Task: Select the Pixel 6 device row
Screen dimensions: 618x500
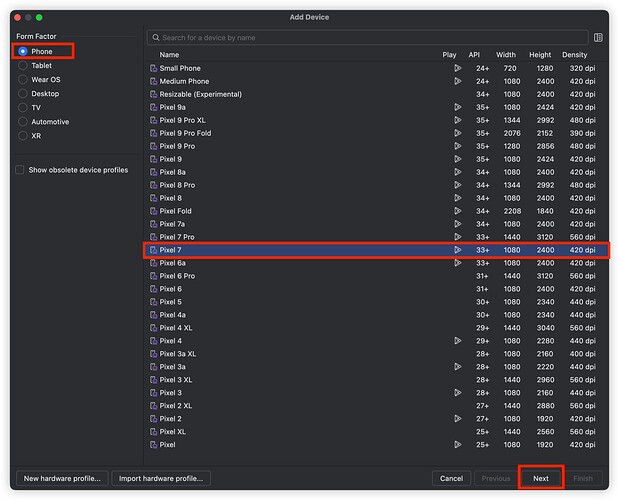Action: pos(375,289)
